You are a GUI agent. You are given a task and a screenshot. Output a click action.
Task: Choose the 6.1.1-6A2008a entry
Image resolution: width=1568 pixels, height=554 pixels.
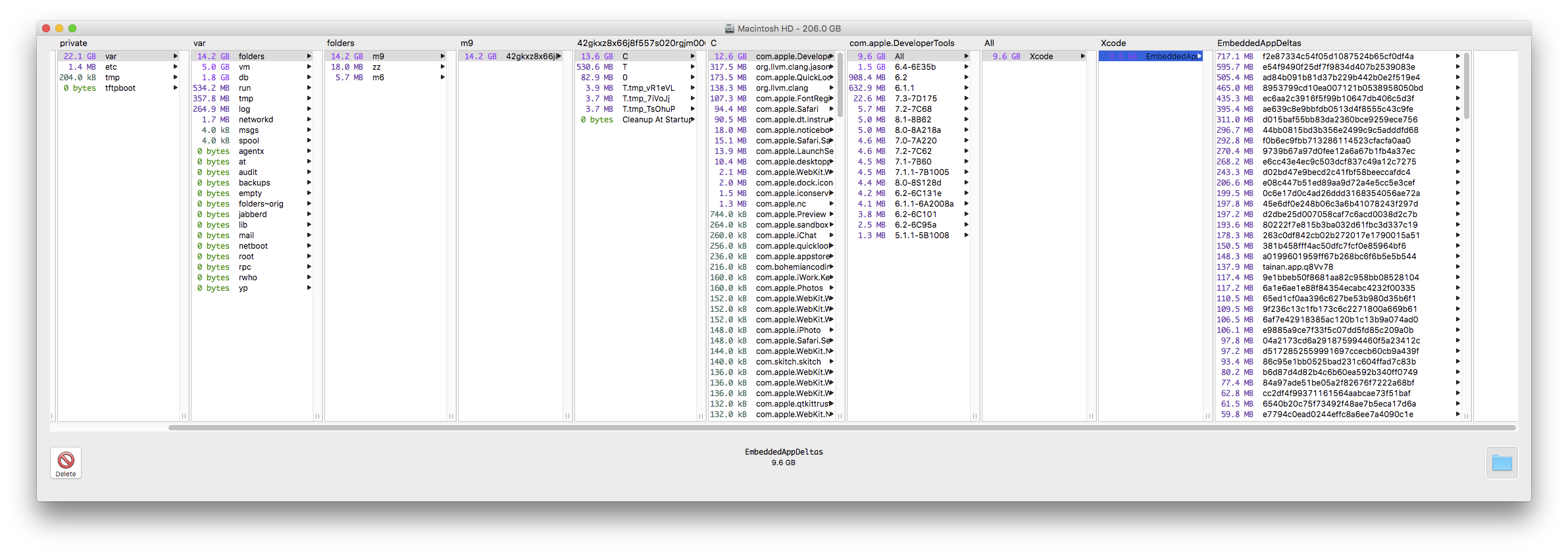point(923,204)
